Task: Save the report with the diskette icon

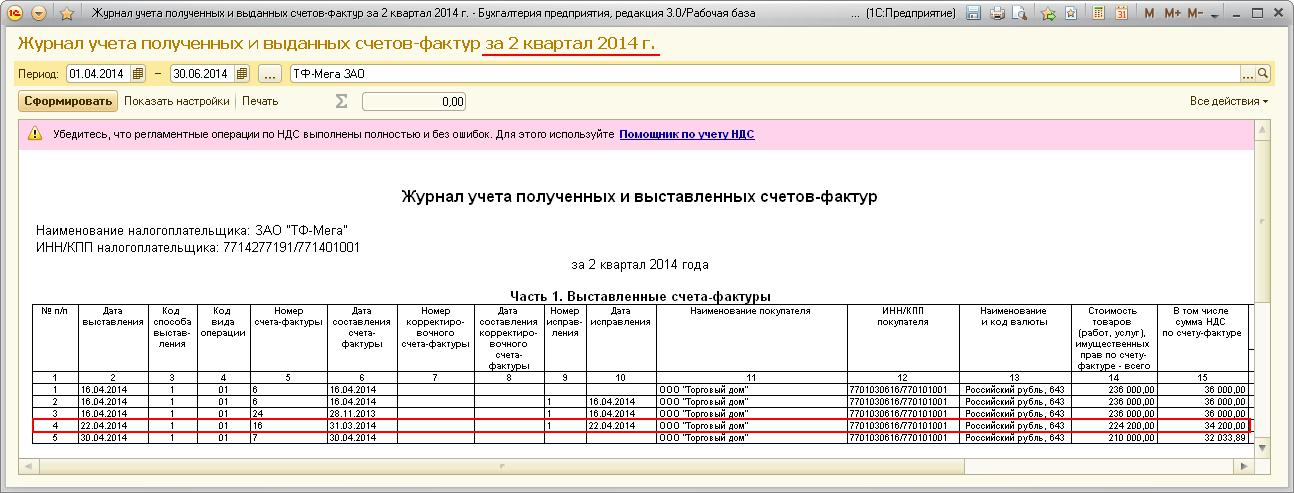Action: [x=974, y=14]
